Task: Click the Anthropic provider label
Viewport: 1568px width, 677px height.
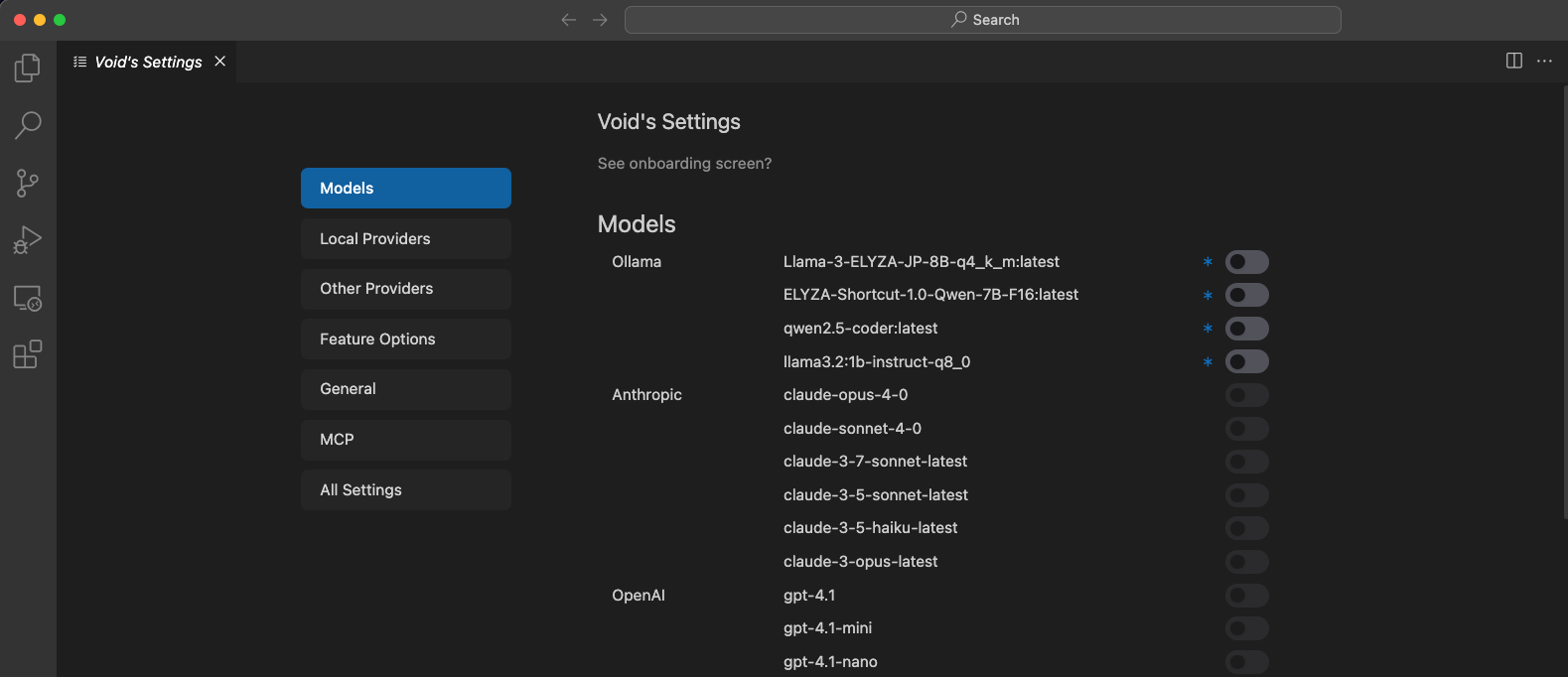Action: coord(646,395)
